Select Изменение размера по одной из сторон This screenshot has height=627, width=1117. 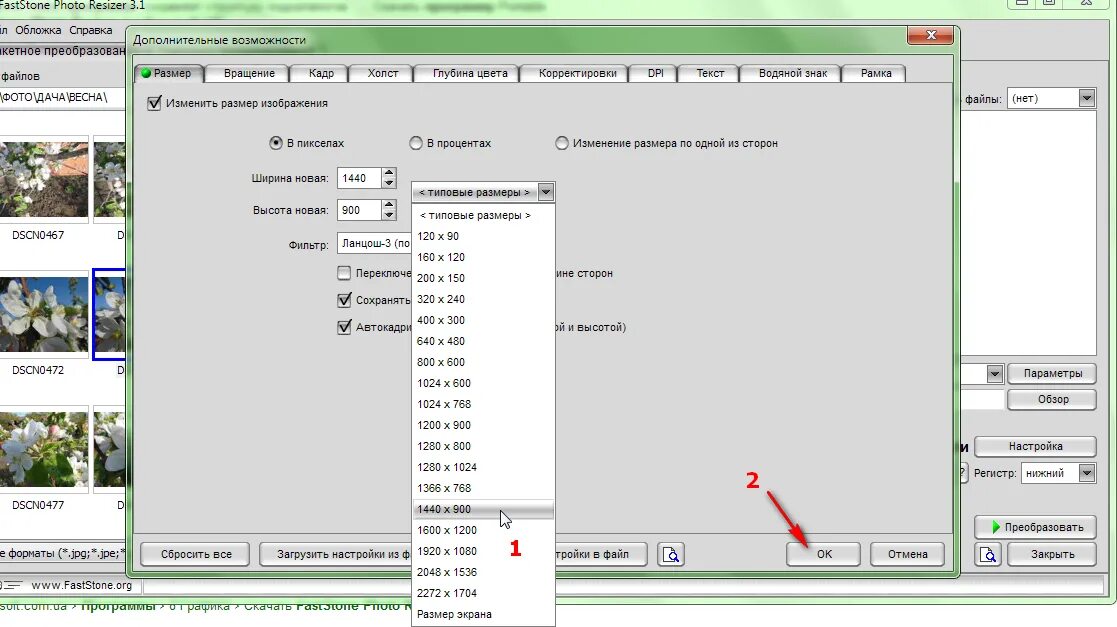[x=562, y=143]
